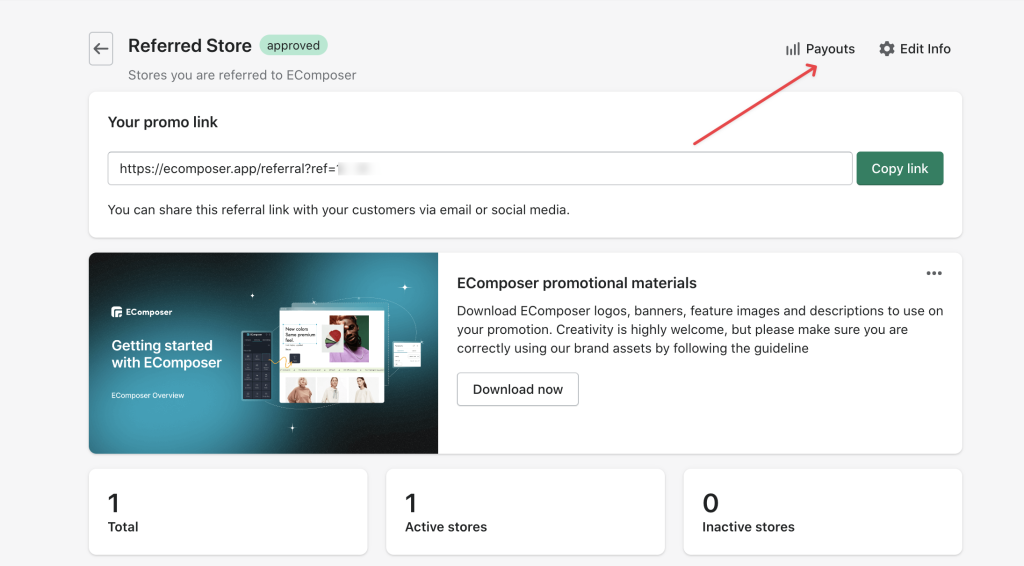The image size is (1024, 566).
Task: Open Edit Info settings
Action: pyautogui.click(x=914, y=49)
